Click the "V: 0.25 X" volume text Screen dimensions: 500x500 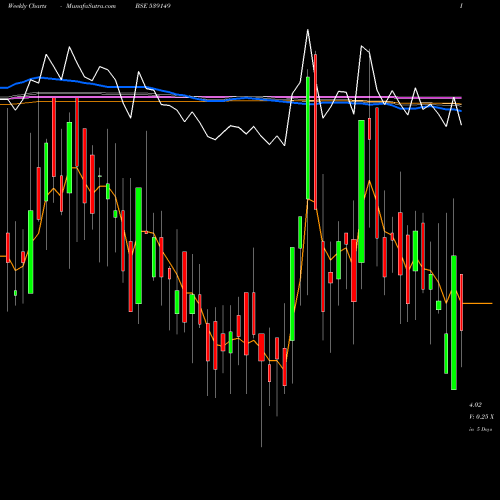tap(481, 417)
